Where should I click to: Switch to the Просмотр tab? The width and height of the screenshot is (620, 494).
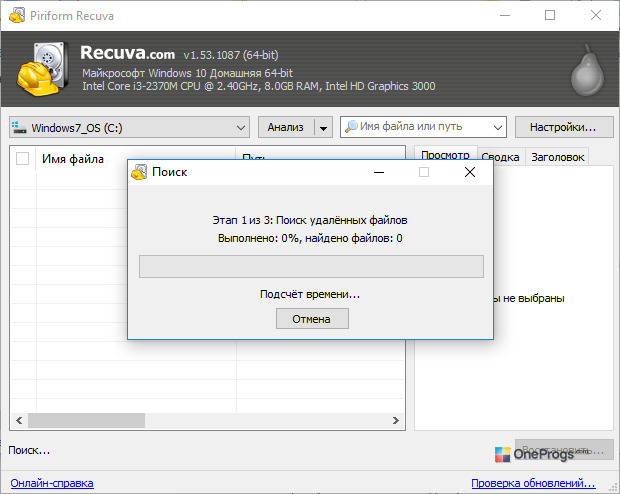[x=445, y=155]
